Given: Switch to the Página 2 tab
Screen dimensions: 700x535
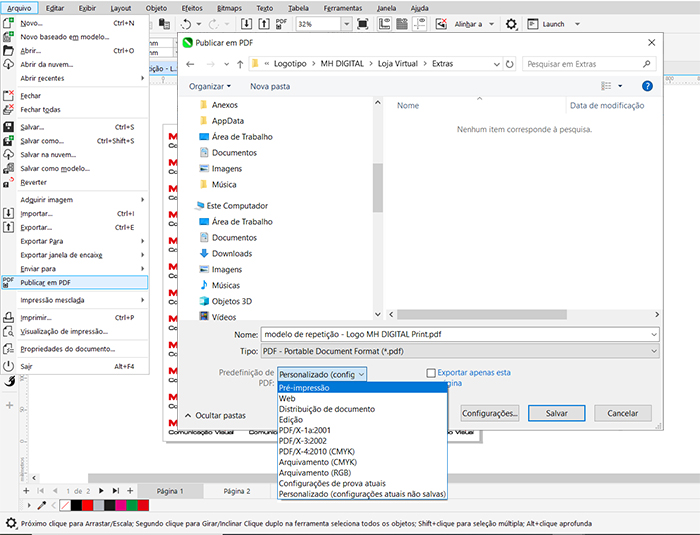Looking at the screenshot, I should pos(237,491).
